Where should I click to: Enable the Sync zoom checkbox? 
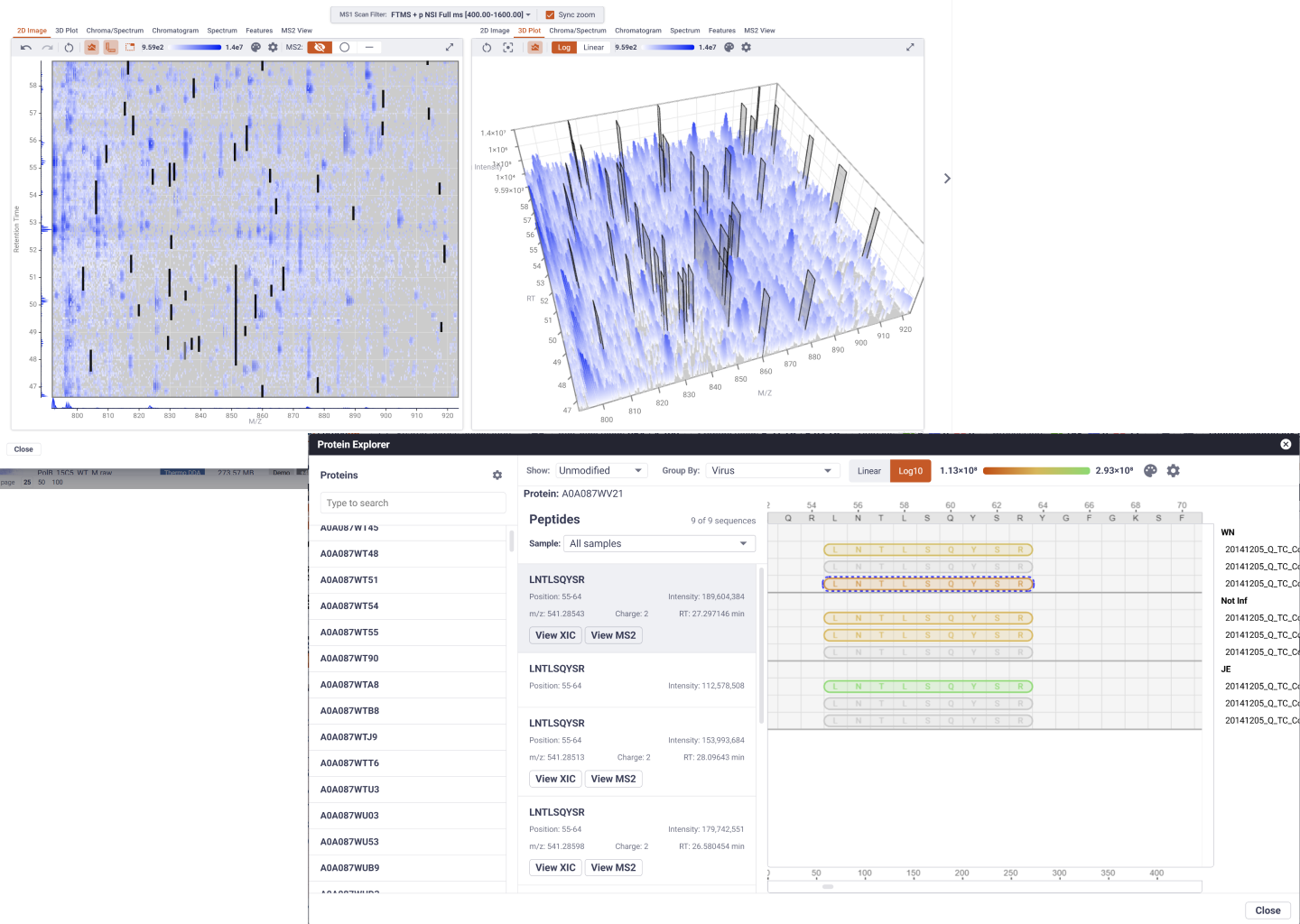pyautogui.click(x=552, y=14)
